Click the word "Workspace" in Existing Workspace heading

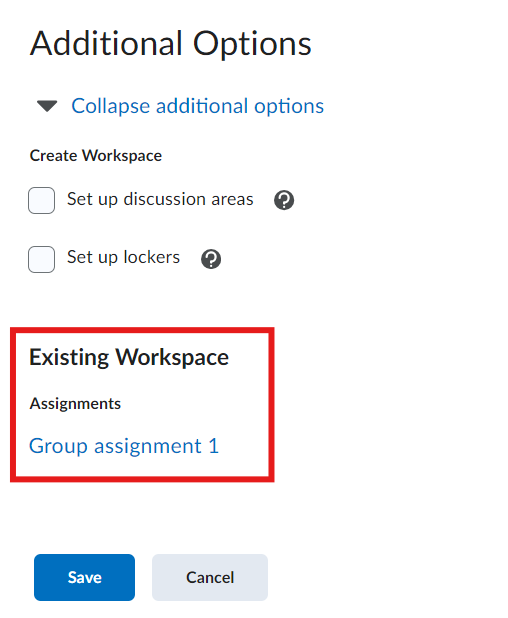[x=172, y=357]
